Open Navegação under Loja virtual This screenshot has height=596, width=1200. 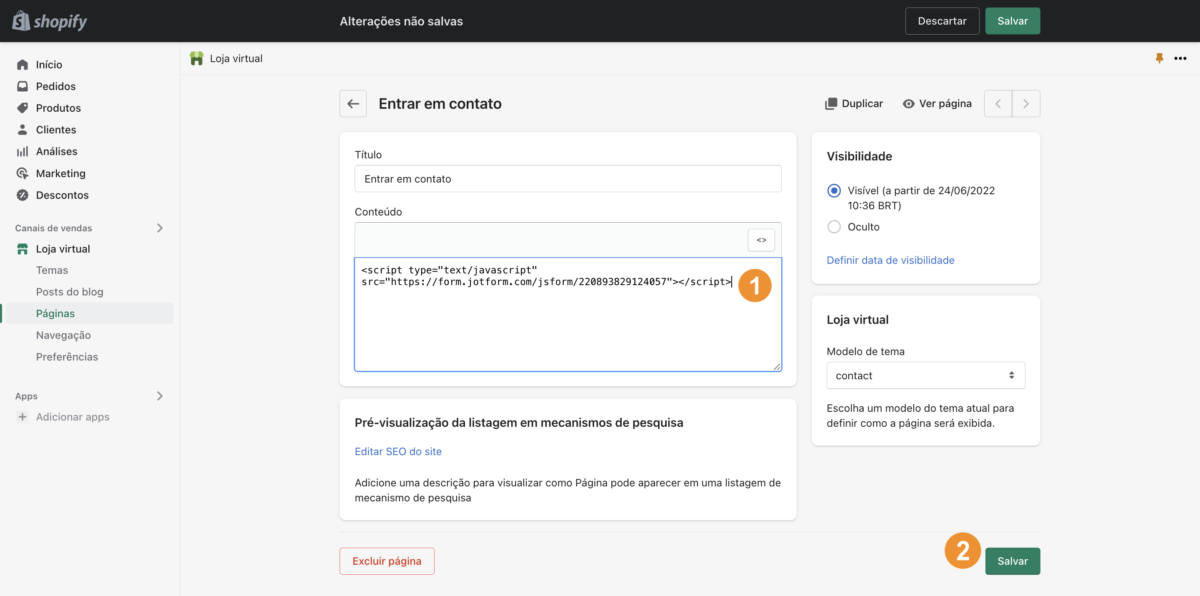coord(63,335)
